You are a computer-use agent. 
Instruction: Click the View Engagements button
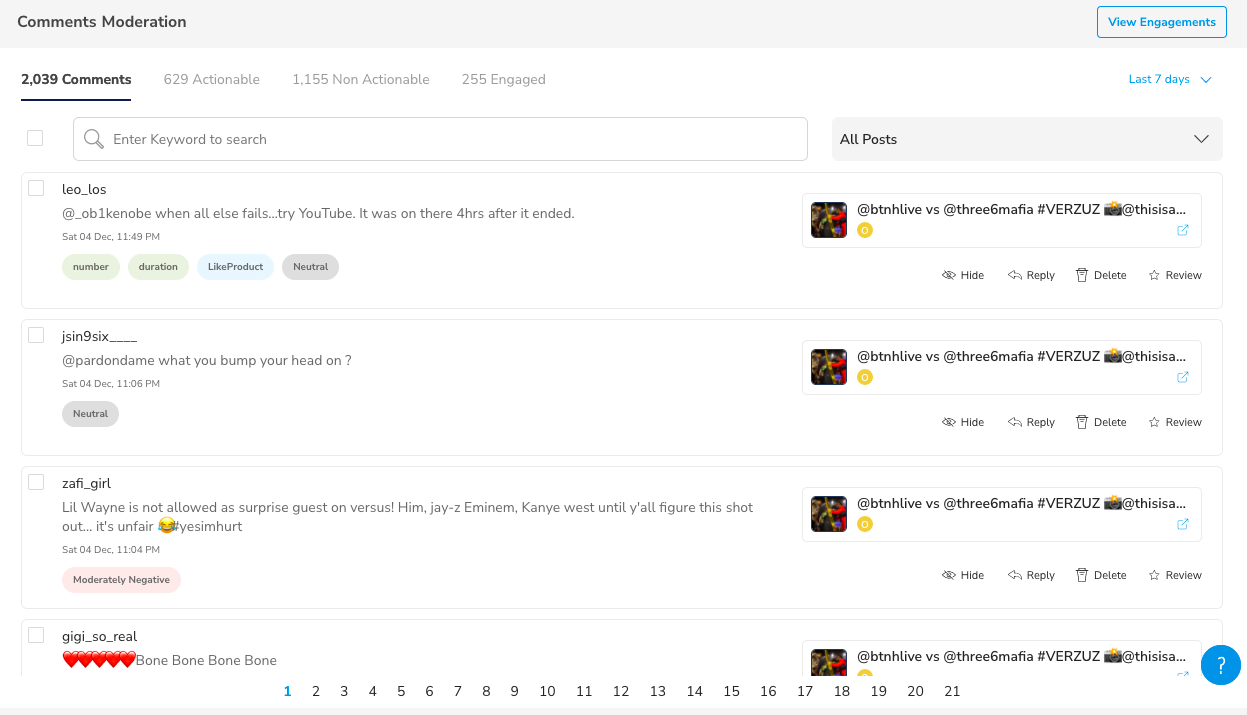[1162, 22]
